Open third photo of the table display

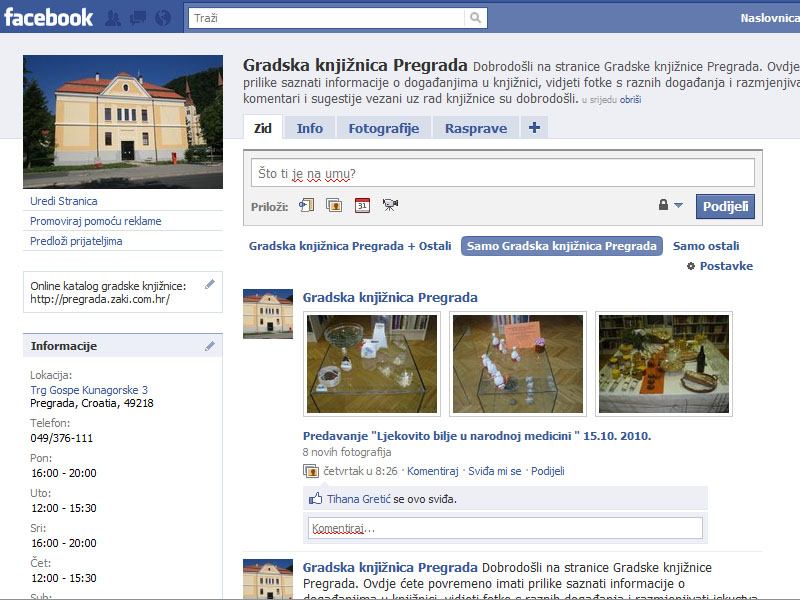tap(664, 364)
